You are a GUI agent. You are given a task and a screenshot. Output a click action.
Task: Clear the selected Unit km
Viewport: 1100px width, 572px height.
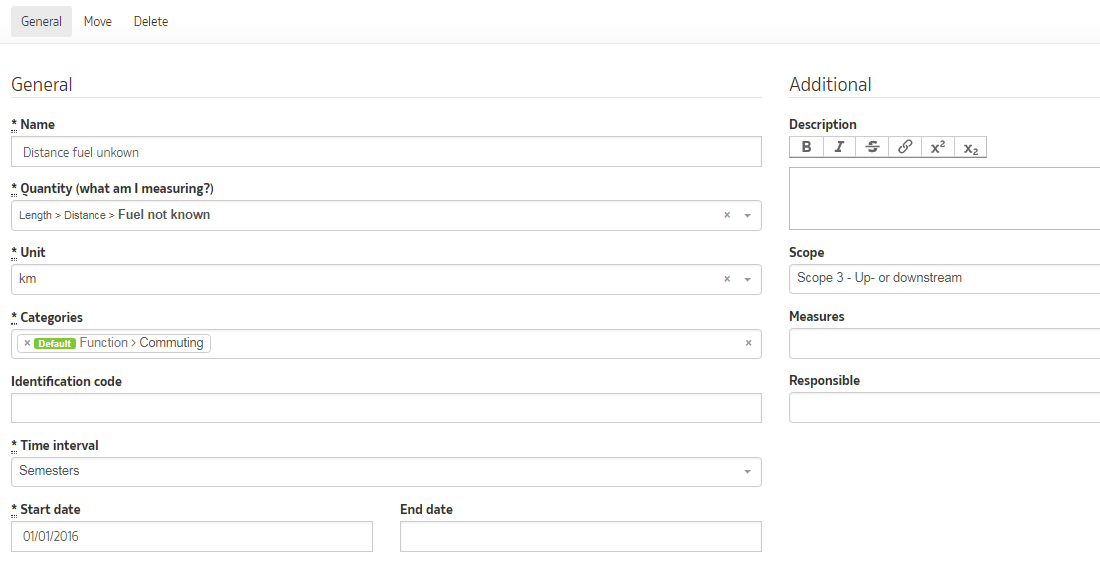pos(727,279)
